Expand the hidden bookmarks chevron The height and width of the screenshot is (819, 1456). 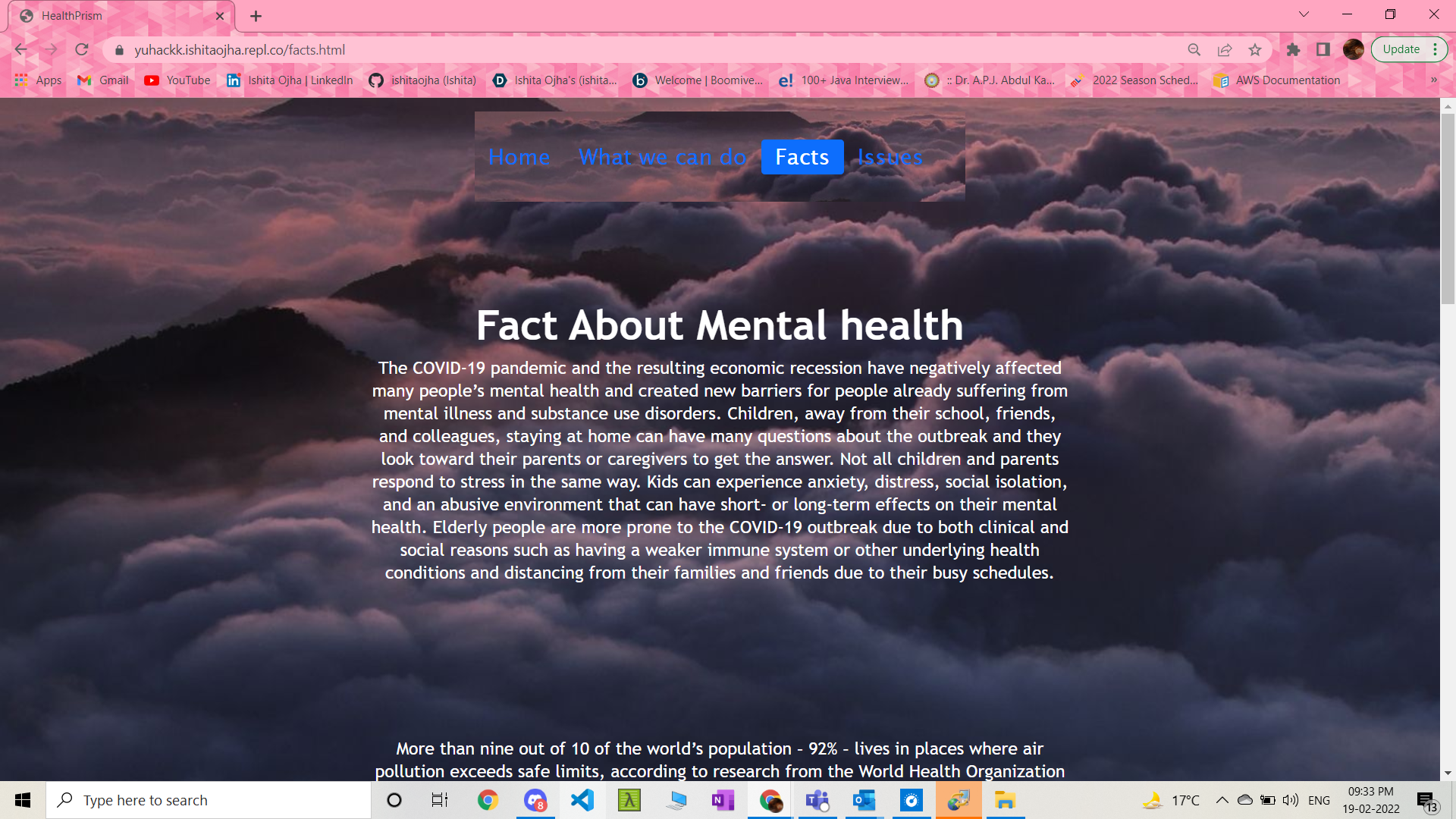click(x=1433, y=80)
